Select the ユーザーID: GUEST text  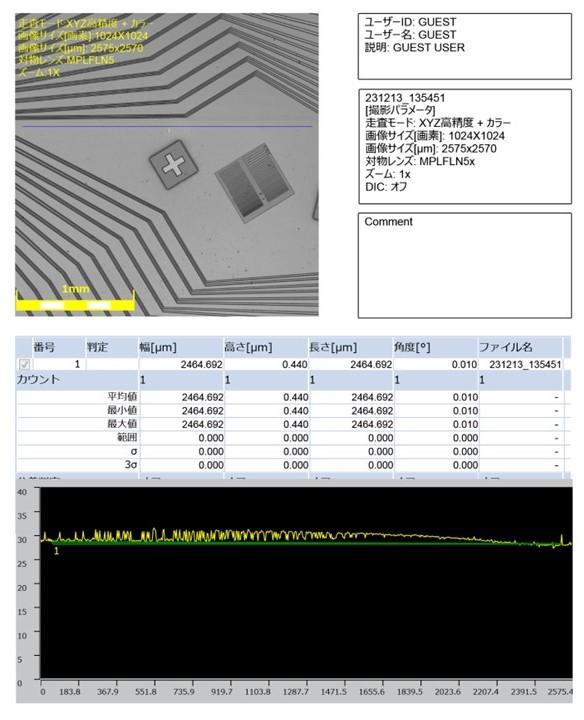coord(410,22)
